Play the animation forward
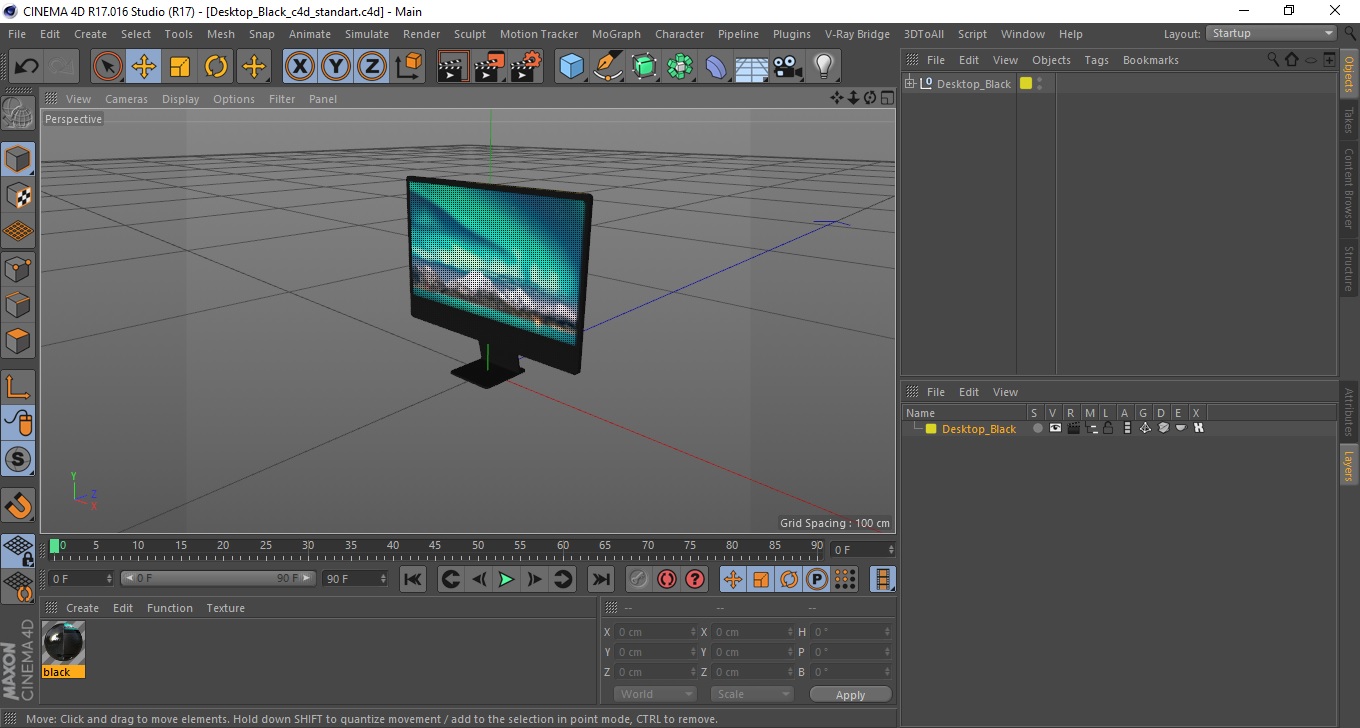Screen dimensions: 1360x728 tap(507, 579)
